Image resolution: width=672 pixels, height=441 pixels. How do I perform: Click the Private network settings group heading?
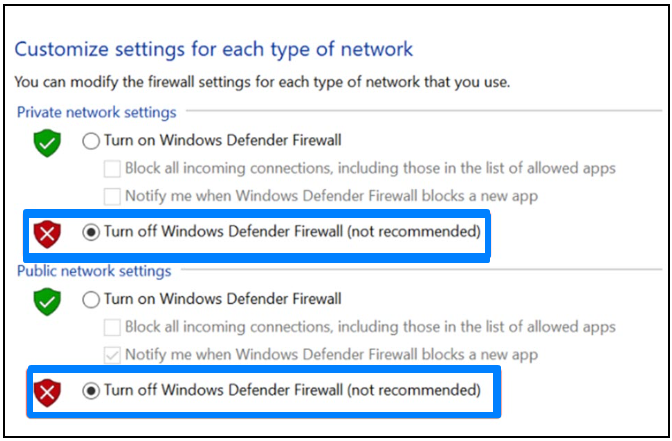pyautogui.click(x=96, y=113)
